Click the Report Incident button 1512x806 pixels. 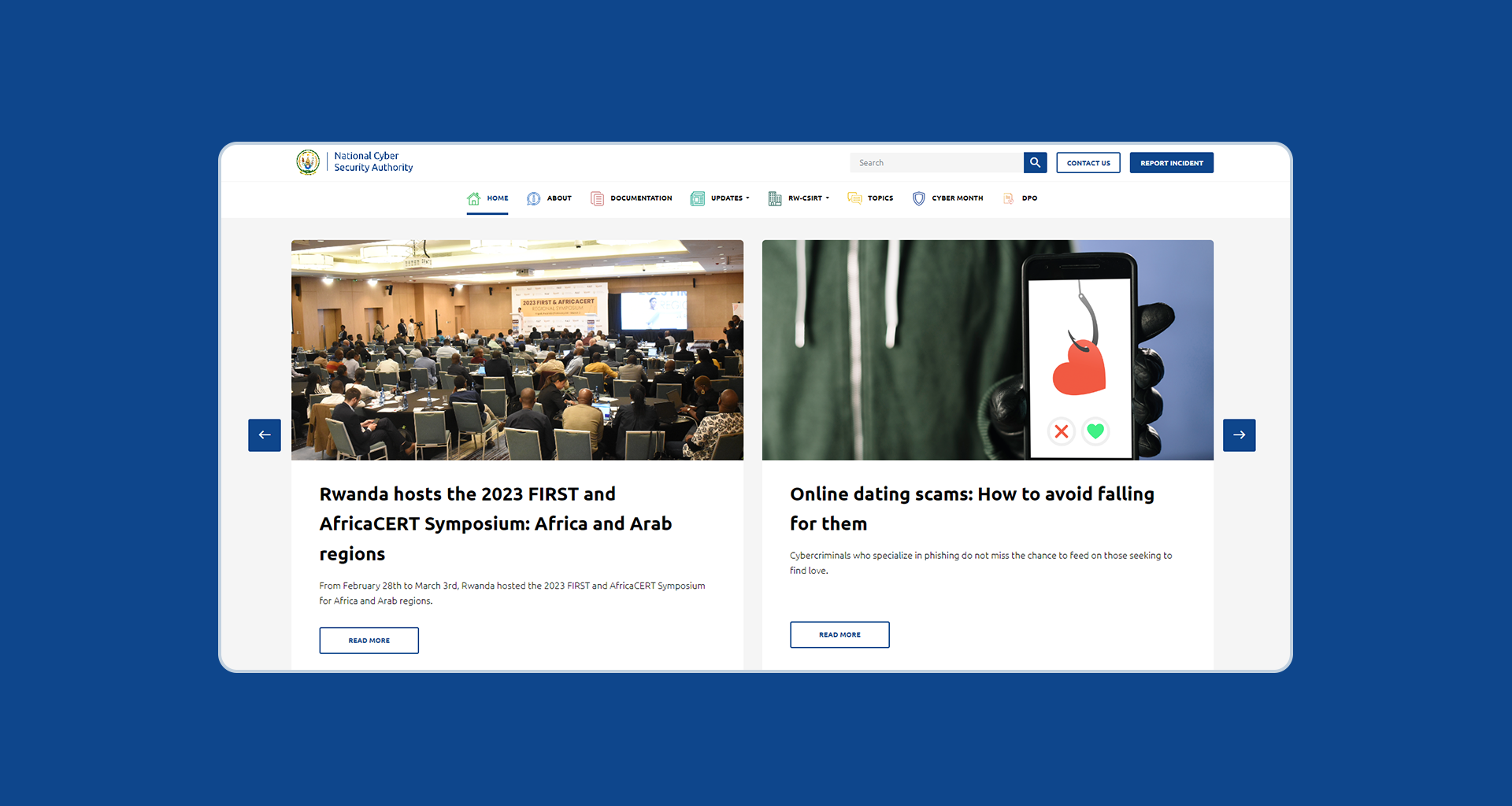[x=1172, y=163]
